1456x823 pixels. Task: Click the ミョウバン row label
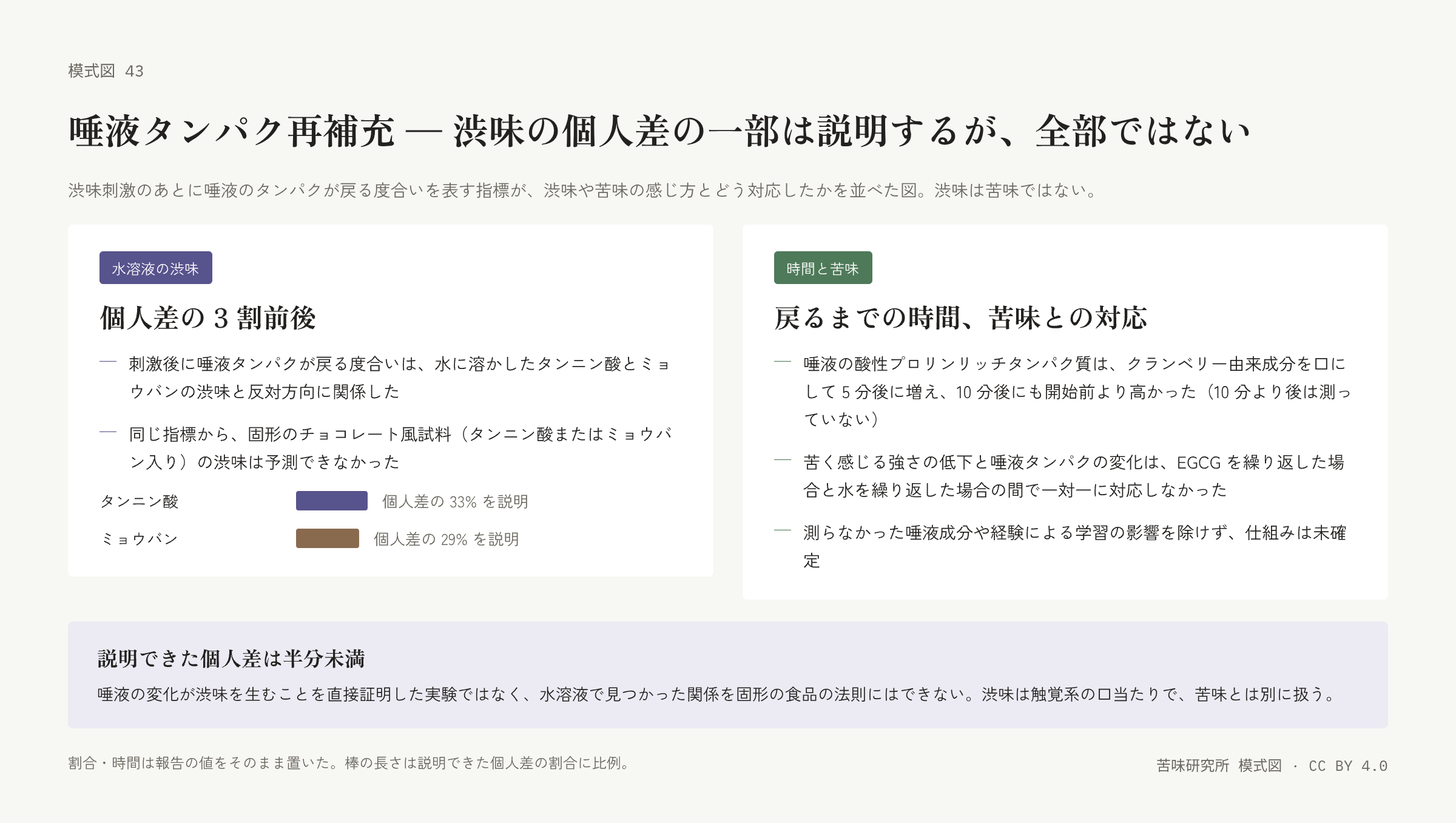[x=139, y=539]
